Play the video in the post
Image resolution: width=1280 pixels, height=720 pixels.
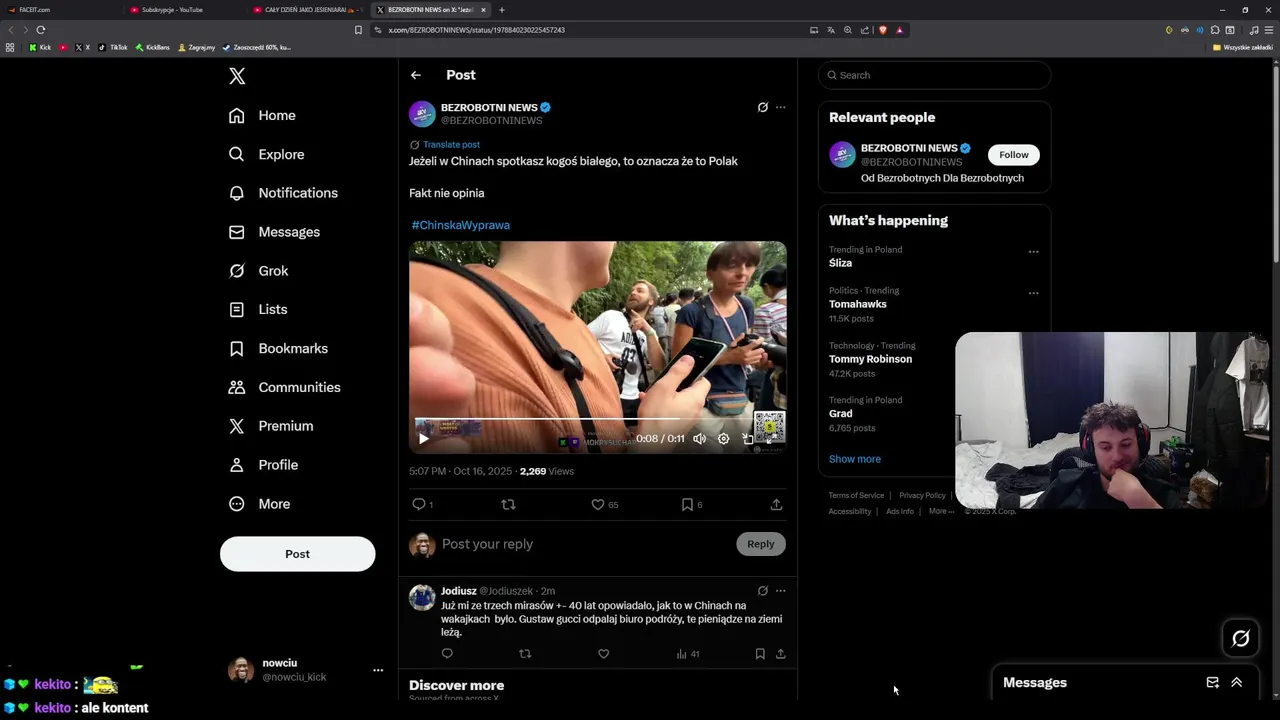[423, 438]
